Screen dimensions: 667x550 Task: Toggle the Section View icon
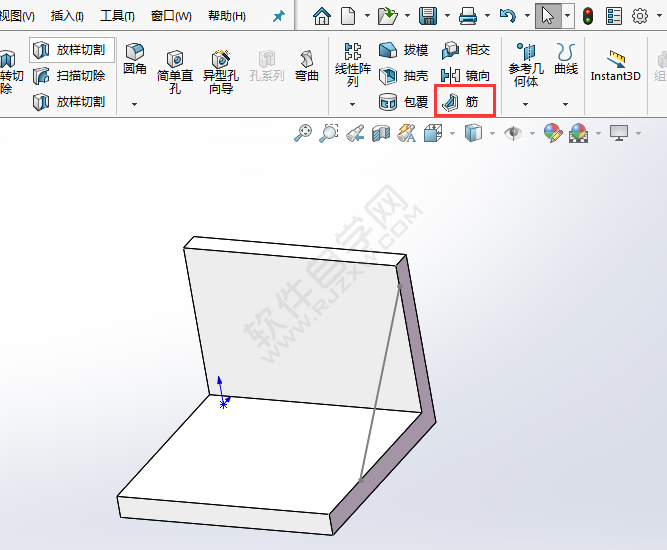click(x=381, y=133)
